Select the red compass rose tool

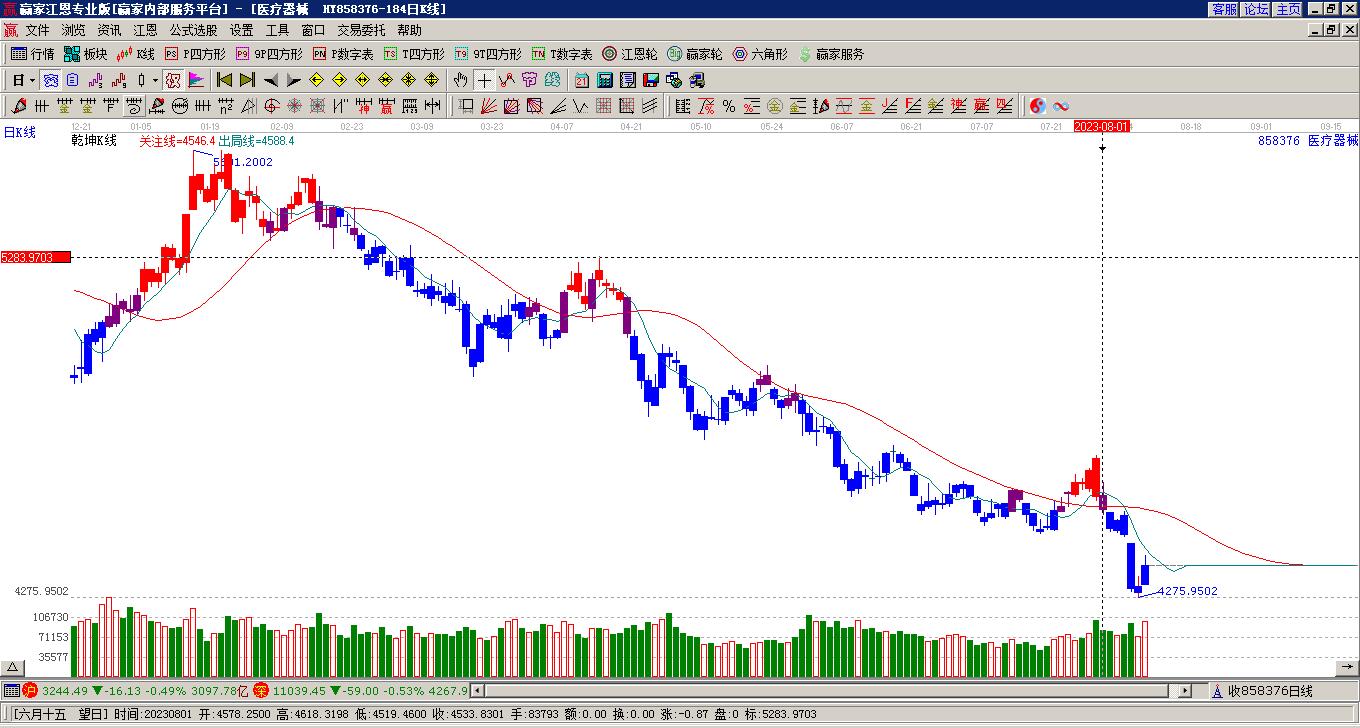pyautogui.click(x=294, y=106)
